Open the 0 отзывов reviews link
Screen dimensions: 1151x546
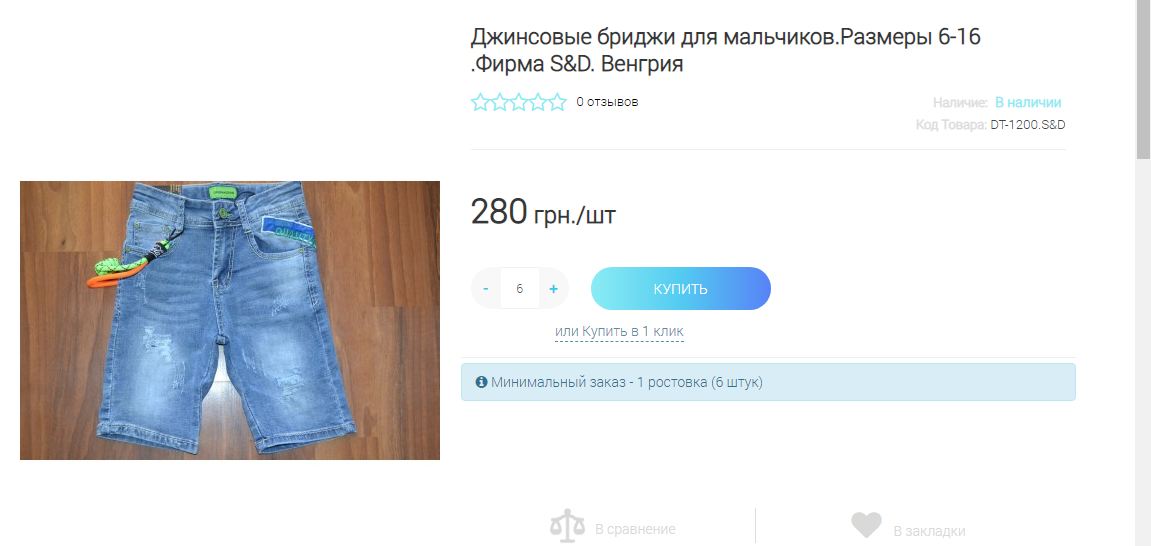coord(607,102)
